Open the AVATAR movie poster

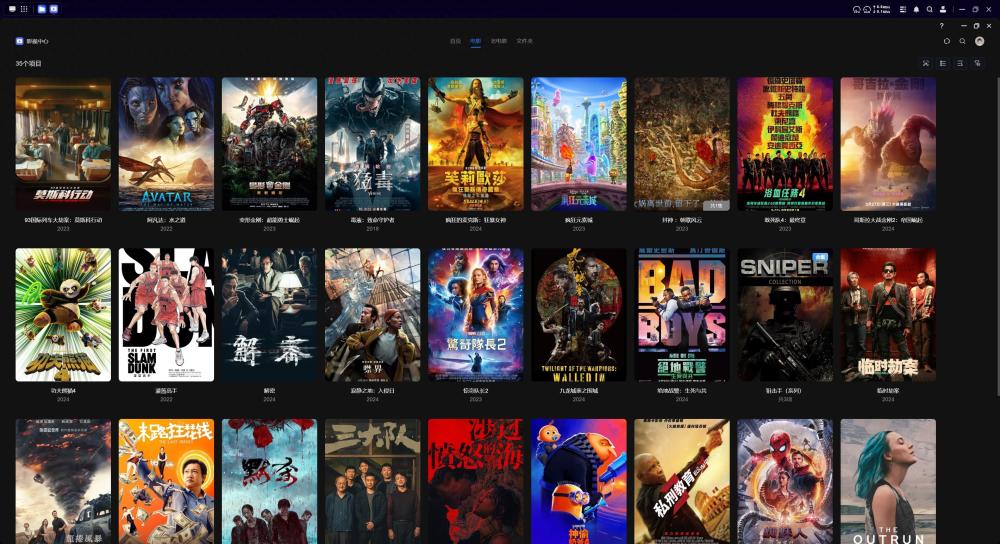166,144
